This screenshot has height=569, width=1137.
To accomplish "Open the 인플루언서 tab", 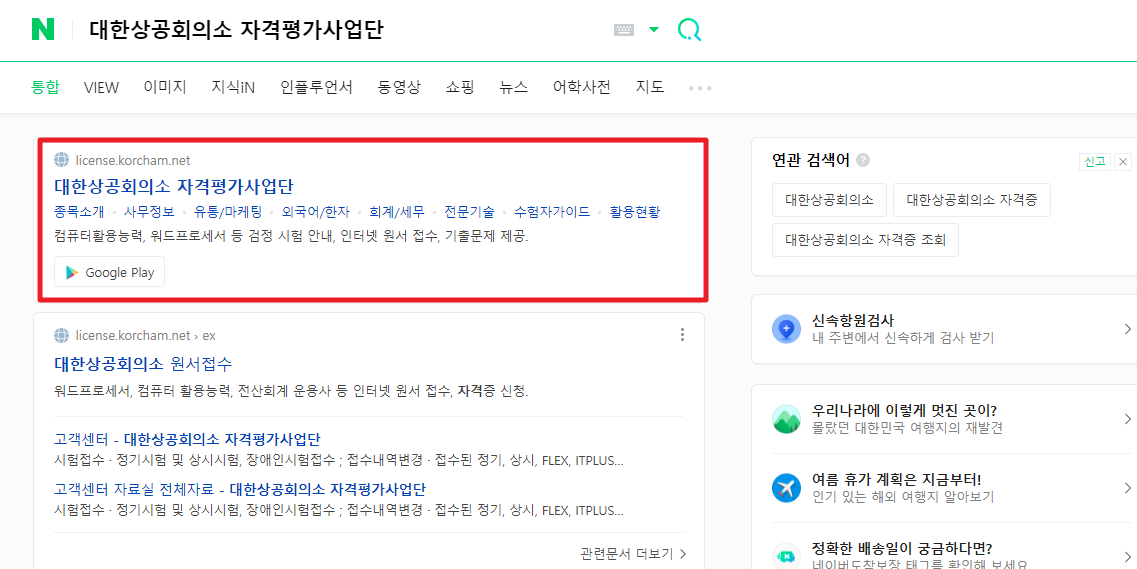I will pos(316,88).
